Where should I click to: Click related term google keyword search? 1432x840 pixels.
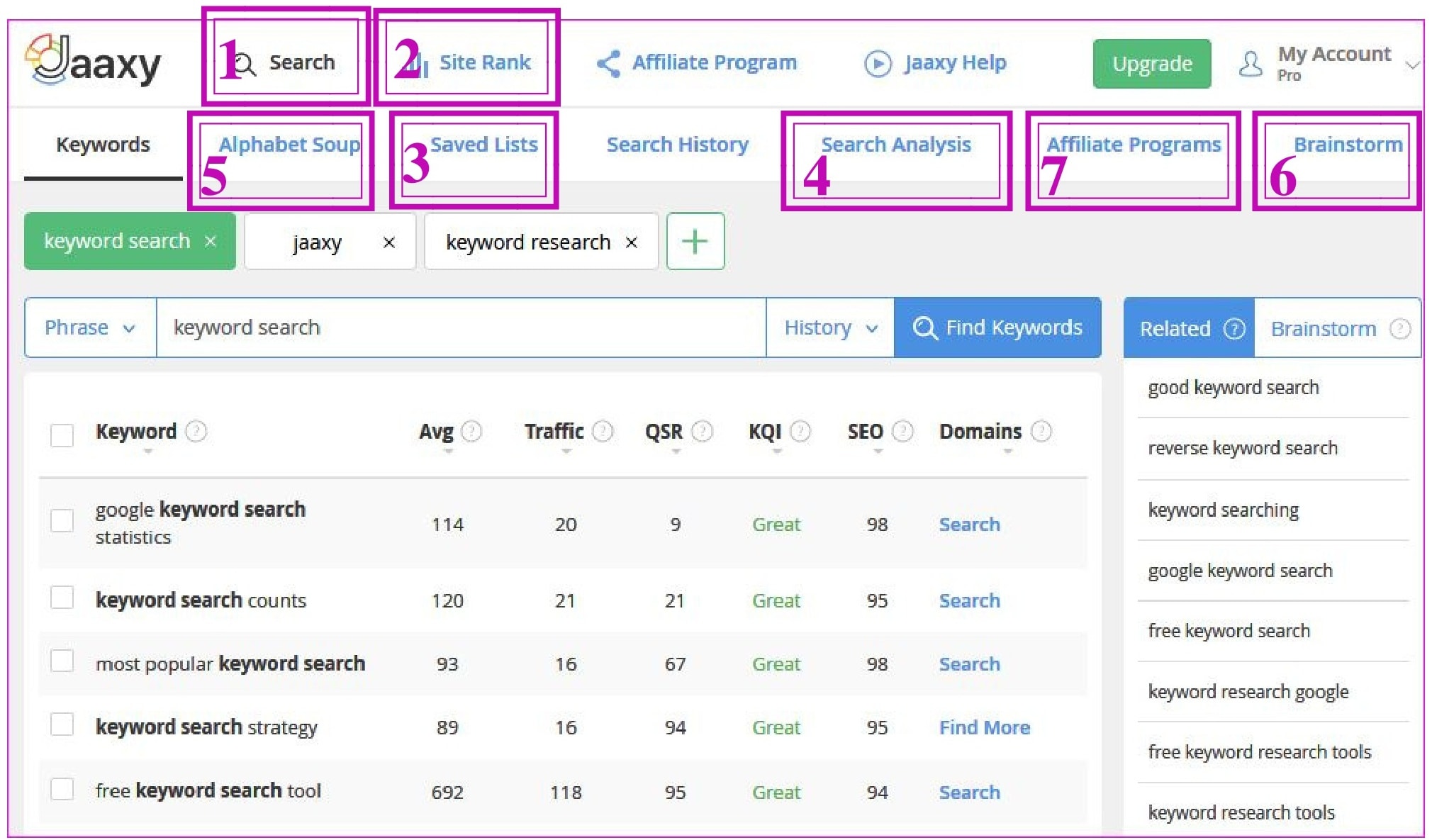(x=1240, y=571)
